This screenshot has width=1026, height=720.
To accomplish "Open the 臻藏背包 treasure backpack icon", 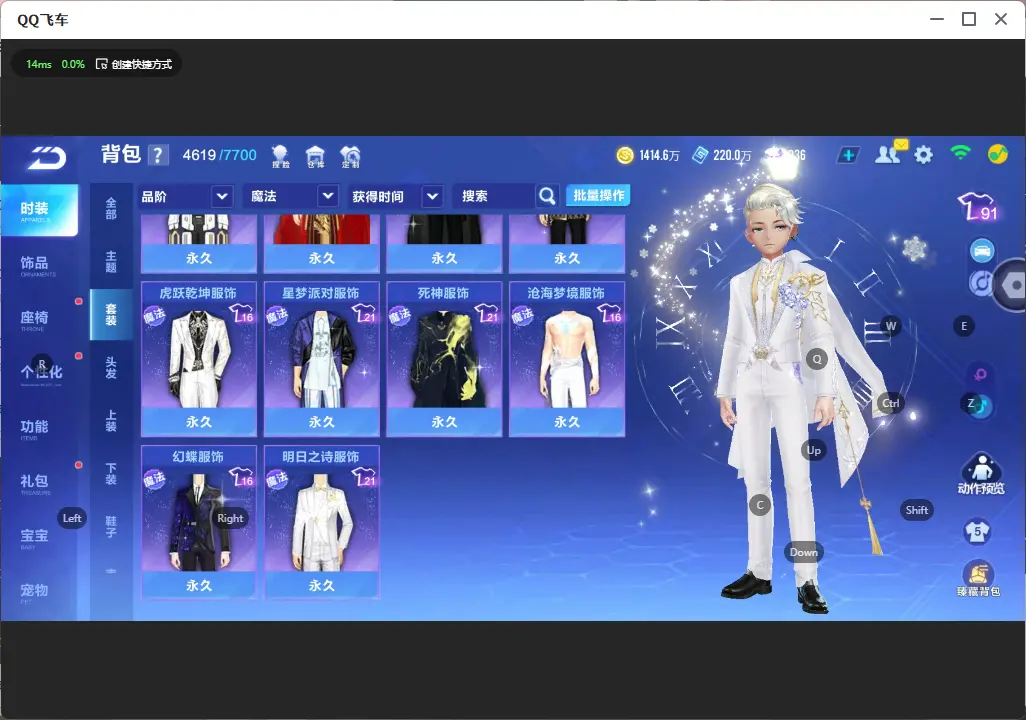I will [978, 579].
